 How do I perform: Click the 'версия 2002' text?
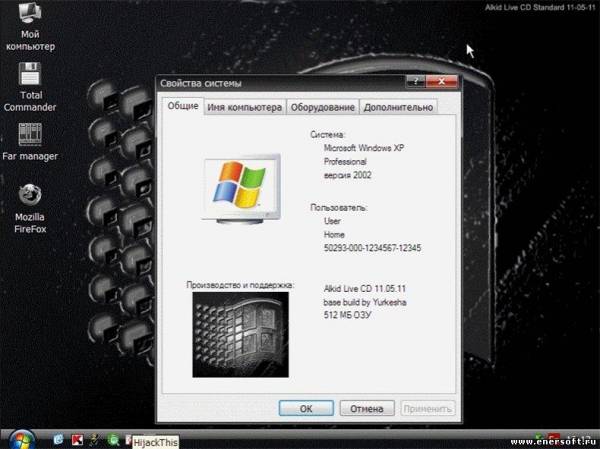coord(347,175)
